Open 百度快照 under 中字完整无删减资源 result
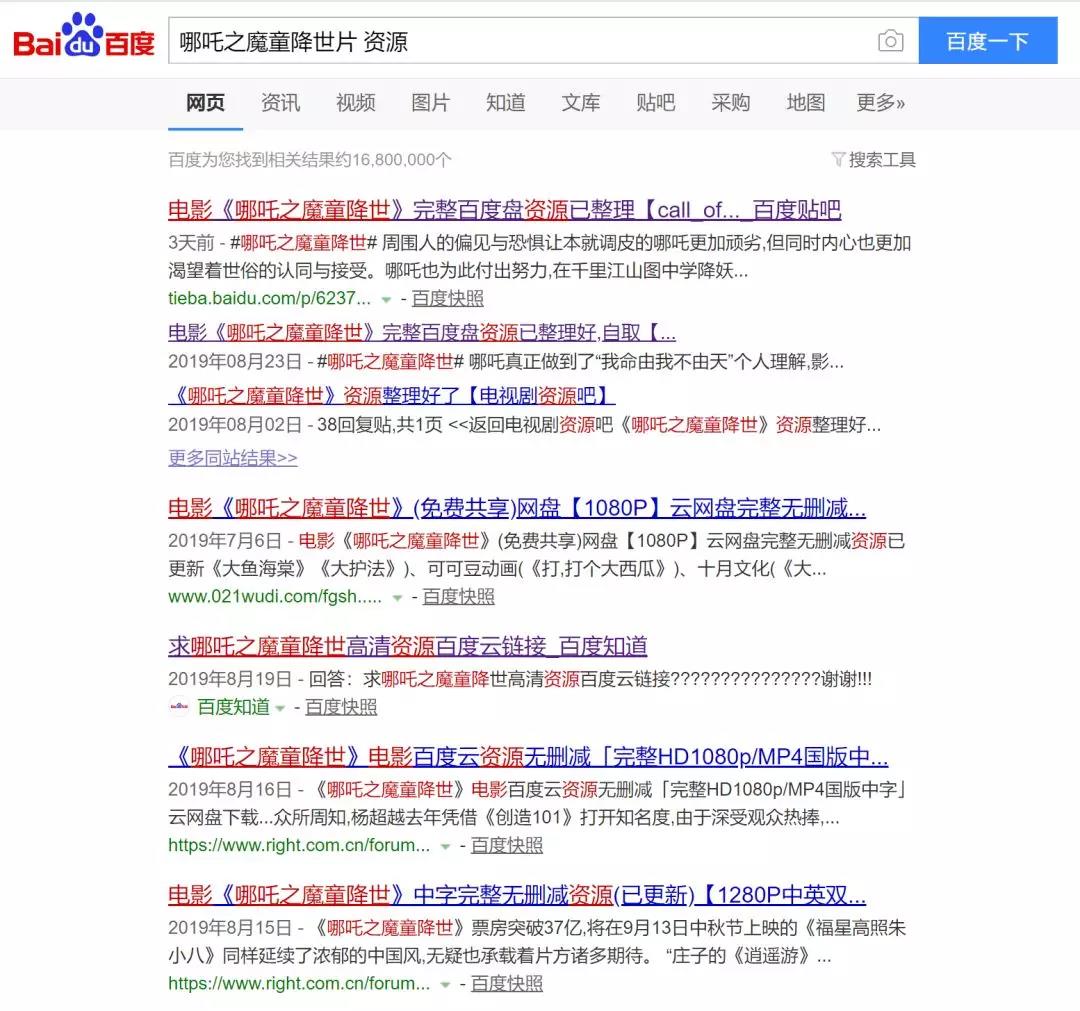Image resolution: width=1080 pixels, height=1011 pixels. tap(507, 983)
